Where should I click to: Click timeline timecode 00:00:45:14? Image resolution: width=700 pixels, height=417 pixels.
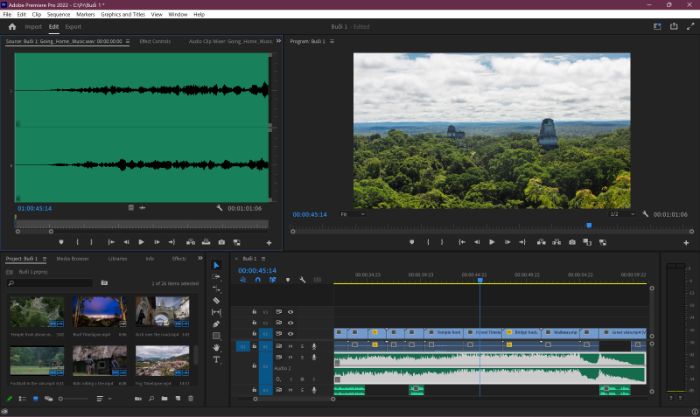coord(257,271)
